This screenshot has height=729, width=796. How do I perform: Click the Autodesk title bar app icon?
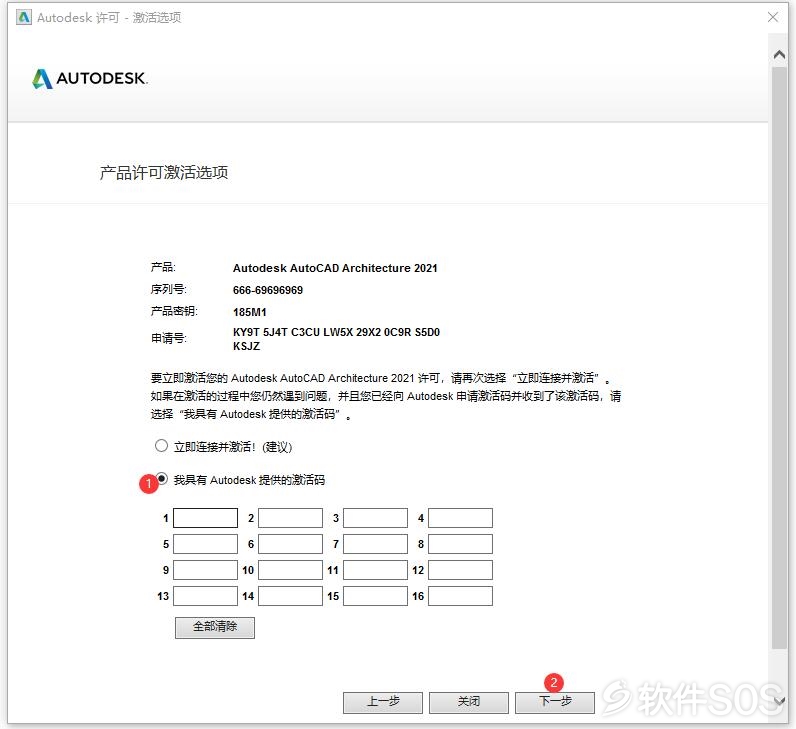23,17
